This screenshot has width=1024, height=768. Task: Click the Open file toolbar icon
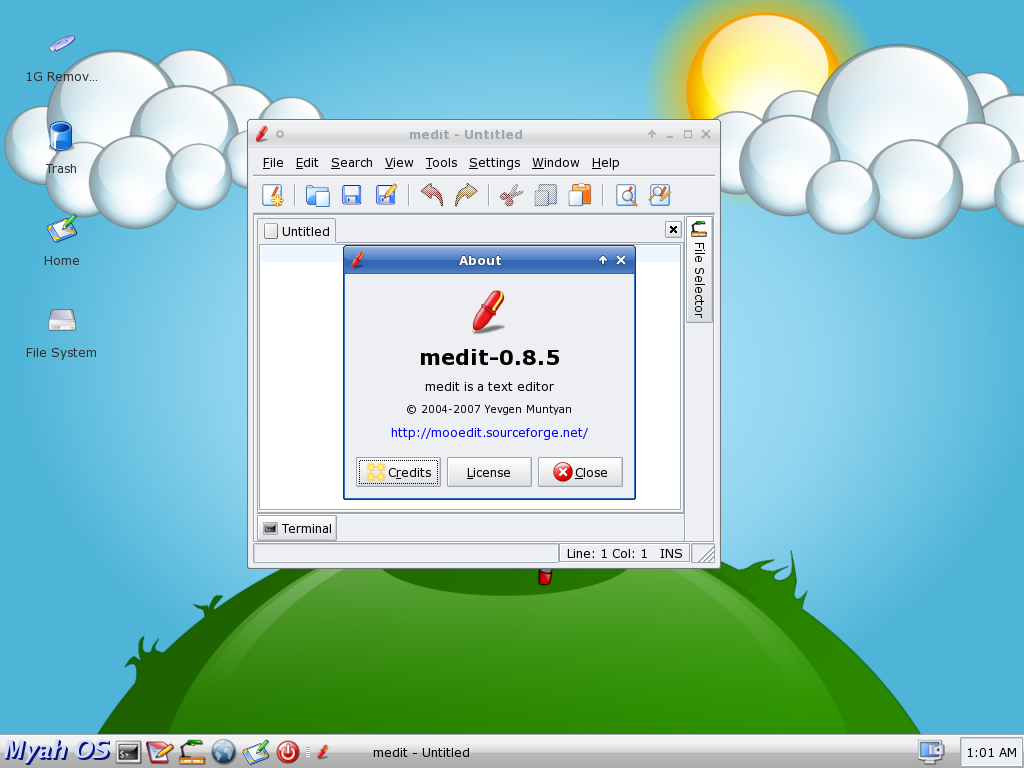(x=317, y=195)
